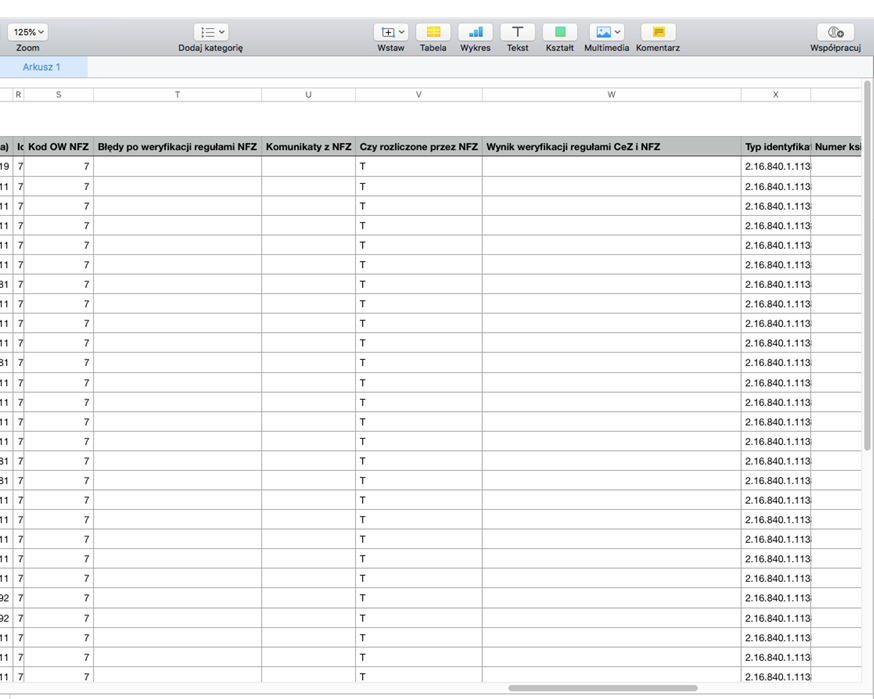The image size is (874, 699).
Task: Insert a chart using Wykres icon
Action: coord(475,32)
